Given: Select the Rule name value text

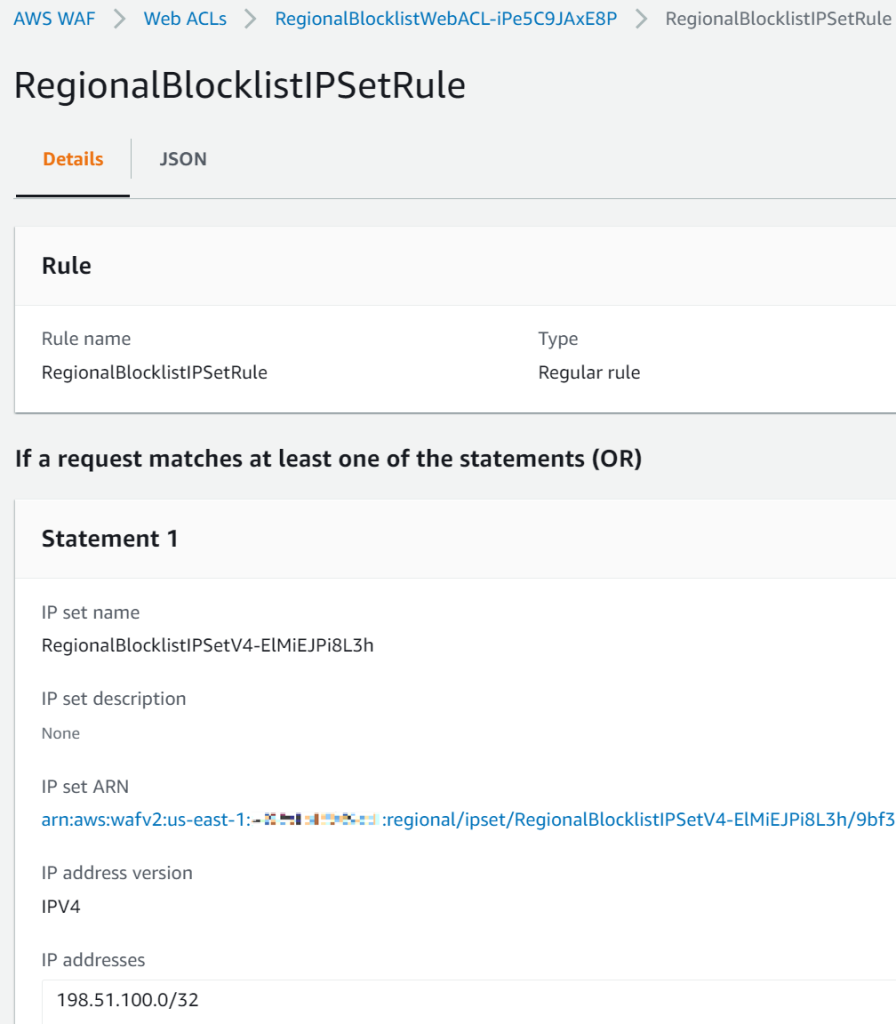Looking at the screenshot, I should pyautogui.click(x=154, y=372).
